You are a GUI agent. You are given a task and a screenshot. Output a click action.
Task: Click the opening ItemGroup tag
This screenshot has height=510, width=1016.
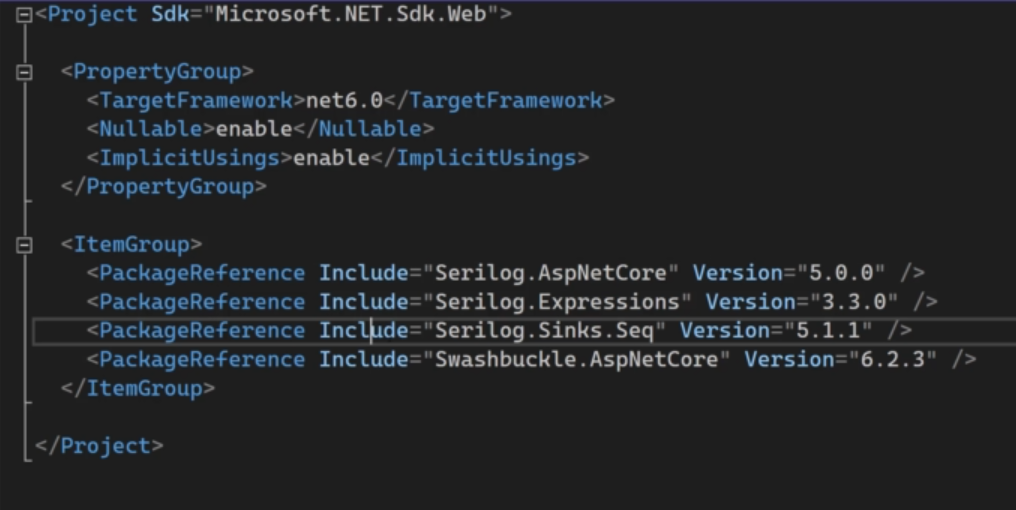pos(132,244)
